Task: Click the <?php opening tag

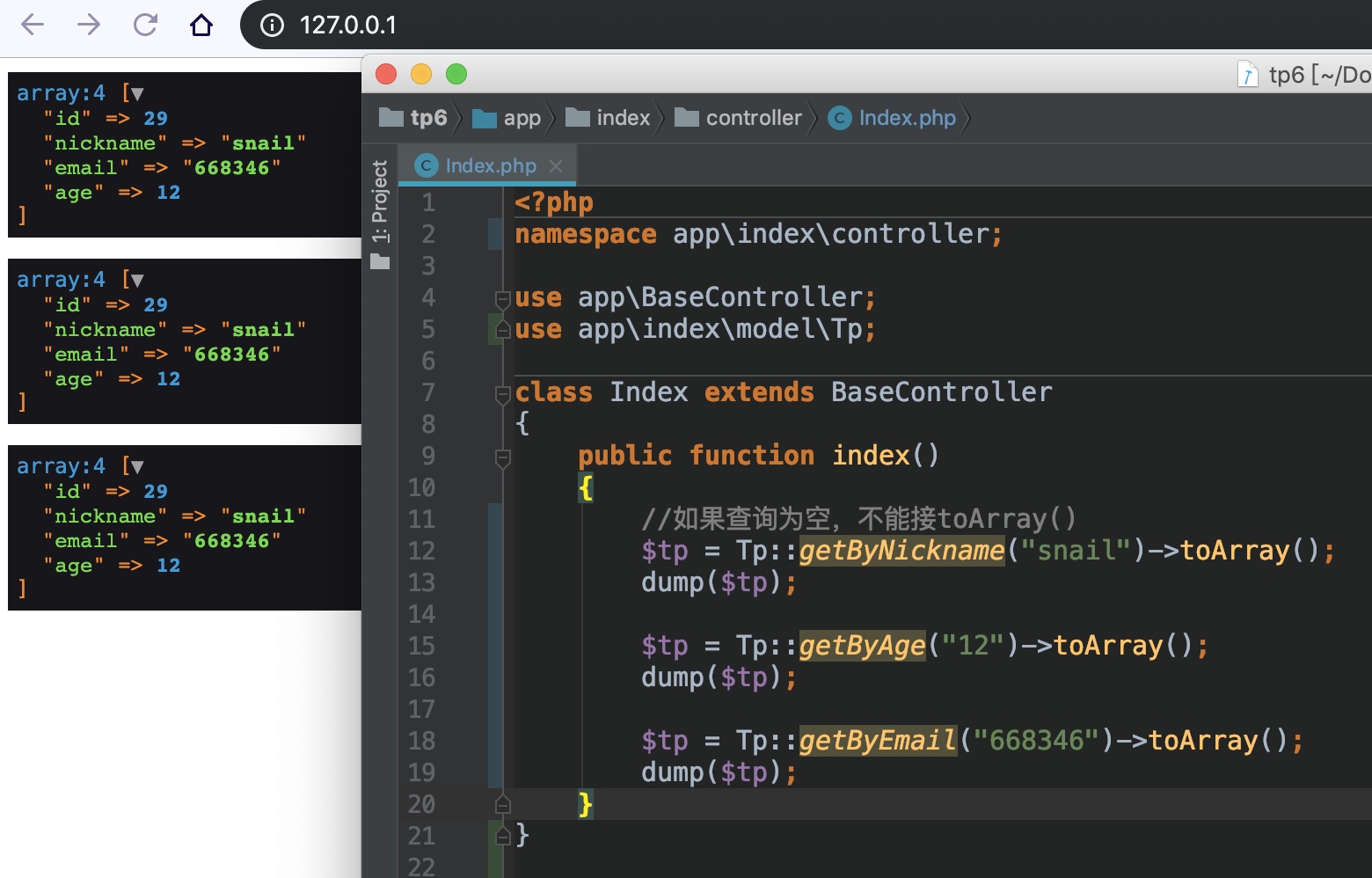Action: pos(554,202)
